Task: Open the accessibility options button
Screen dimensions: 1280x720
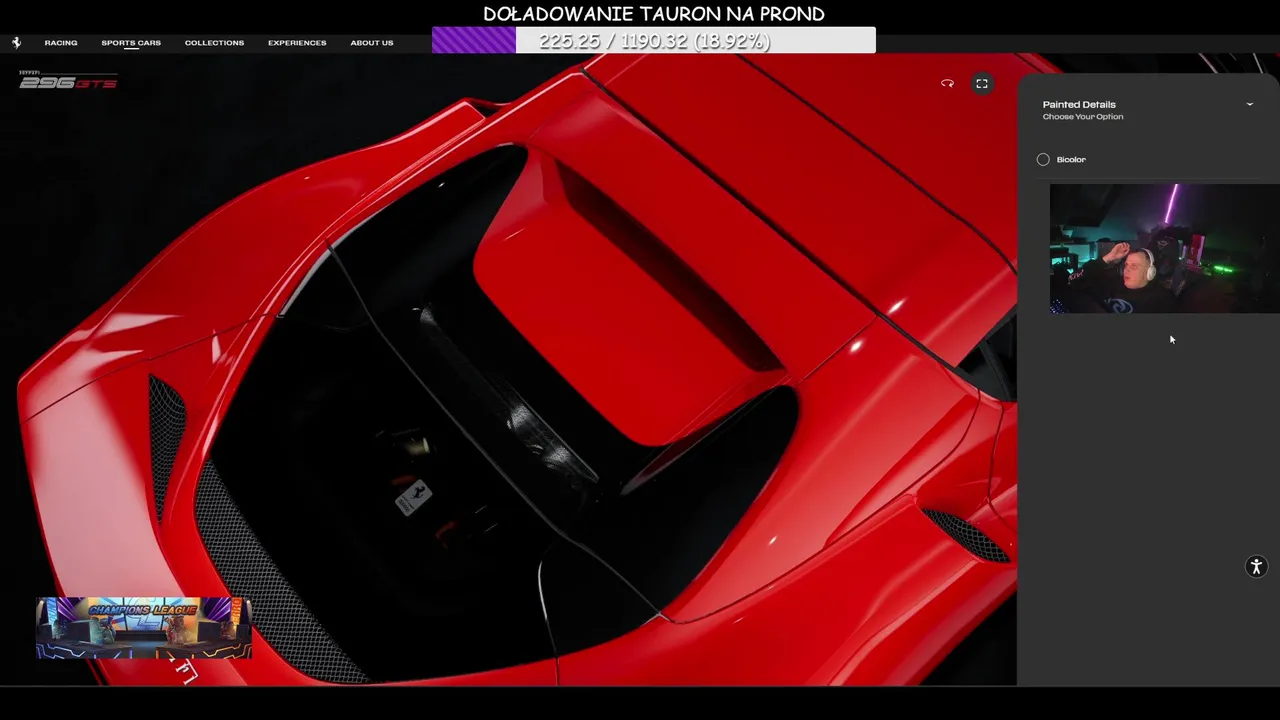Action: (x=1256, y=567)
